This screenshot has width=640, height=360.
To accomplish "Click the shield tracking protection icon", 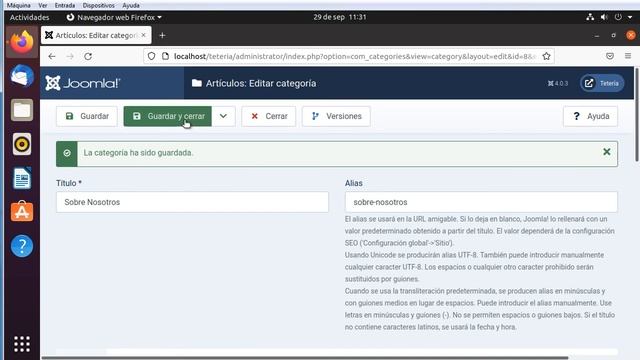I will coord(151,56).
